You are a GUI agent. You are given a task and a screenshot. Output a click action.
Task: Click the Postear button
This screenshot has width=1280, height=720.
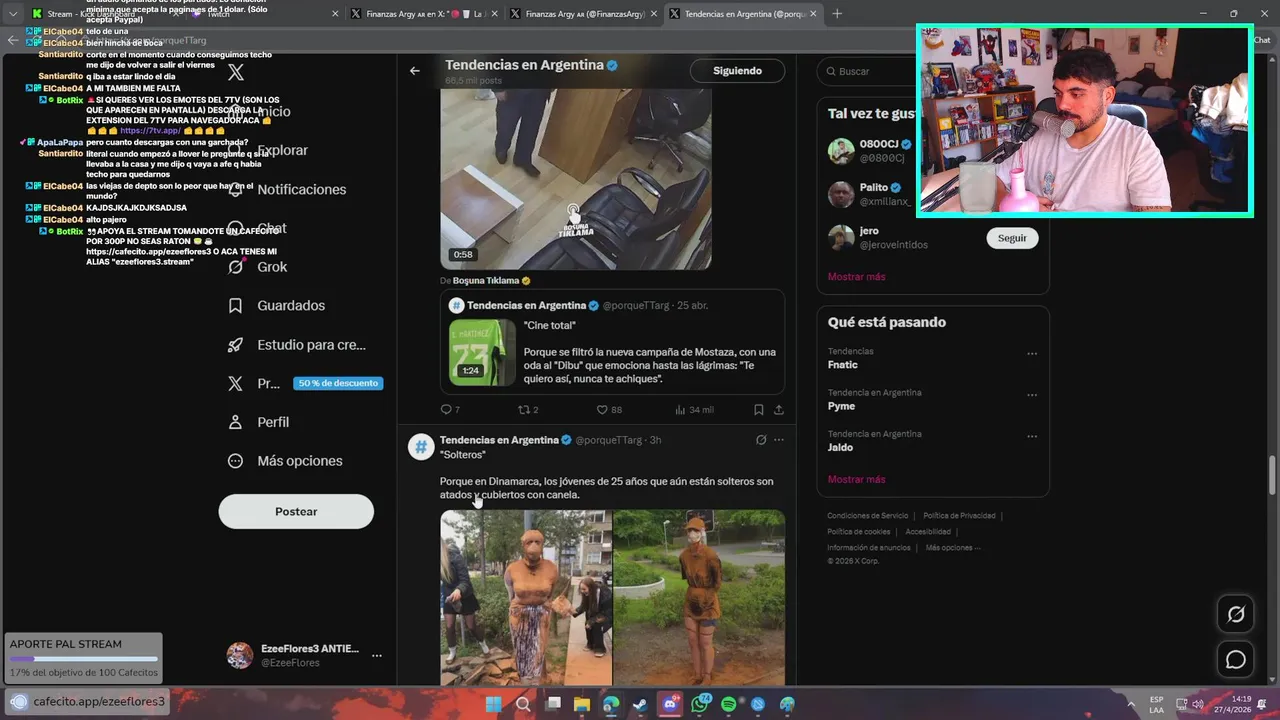pos(296,511)
